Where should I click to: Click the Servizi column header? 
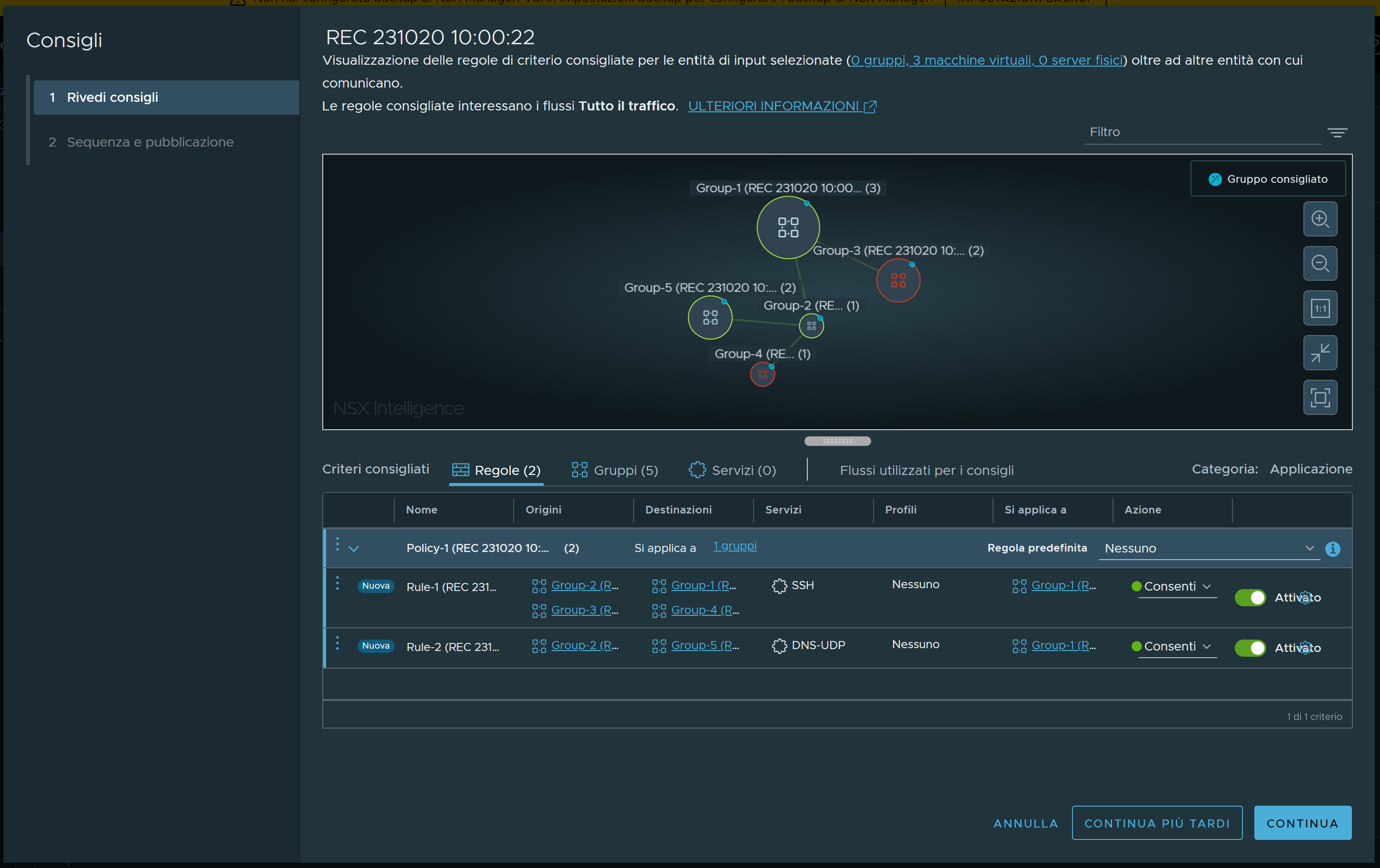(x=783, y=510)
